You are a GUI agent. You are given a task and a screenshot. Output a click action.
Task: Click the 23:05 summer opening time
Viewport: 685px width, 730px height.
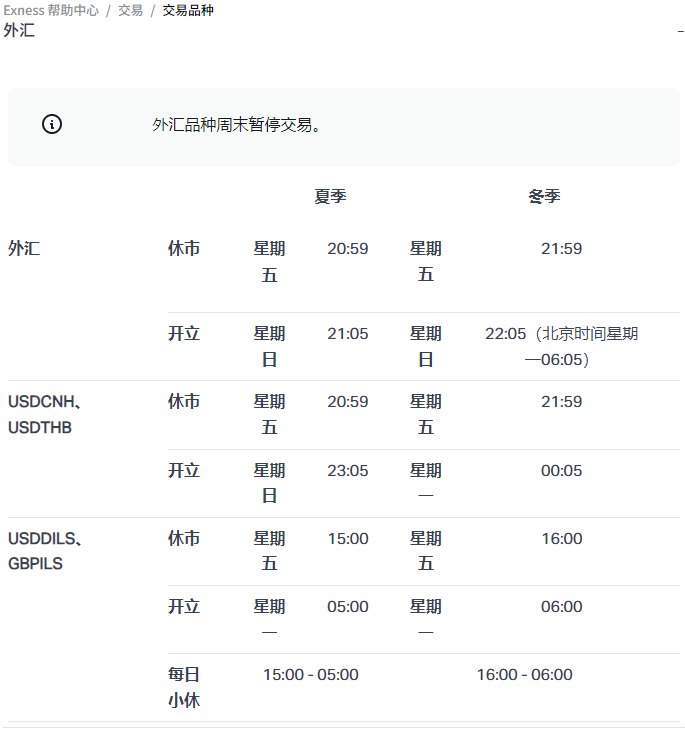tap(347, 470)
